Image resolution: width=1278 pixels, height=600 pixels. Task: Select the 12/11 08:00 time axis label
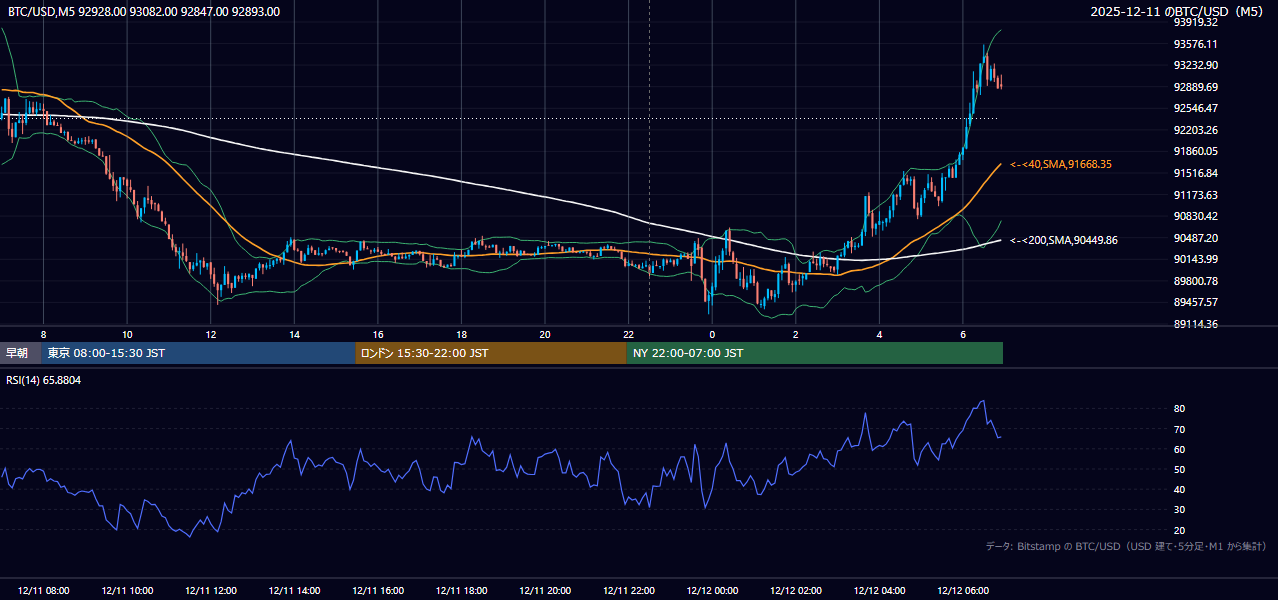pos(43,591)
